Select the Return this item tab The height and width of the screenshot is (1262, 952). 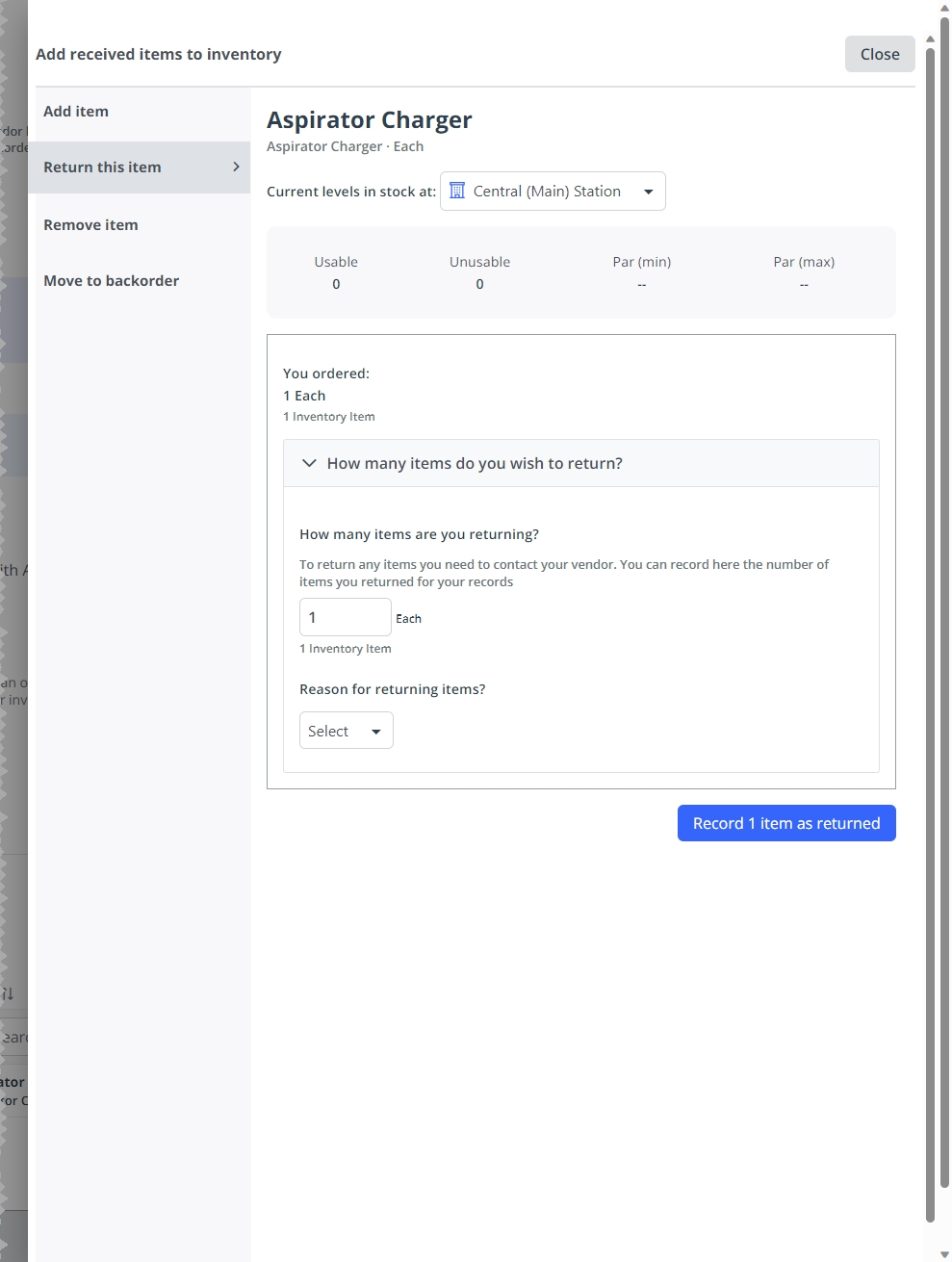pyautogui.click(x=140, y=167)
